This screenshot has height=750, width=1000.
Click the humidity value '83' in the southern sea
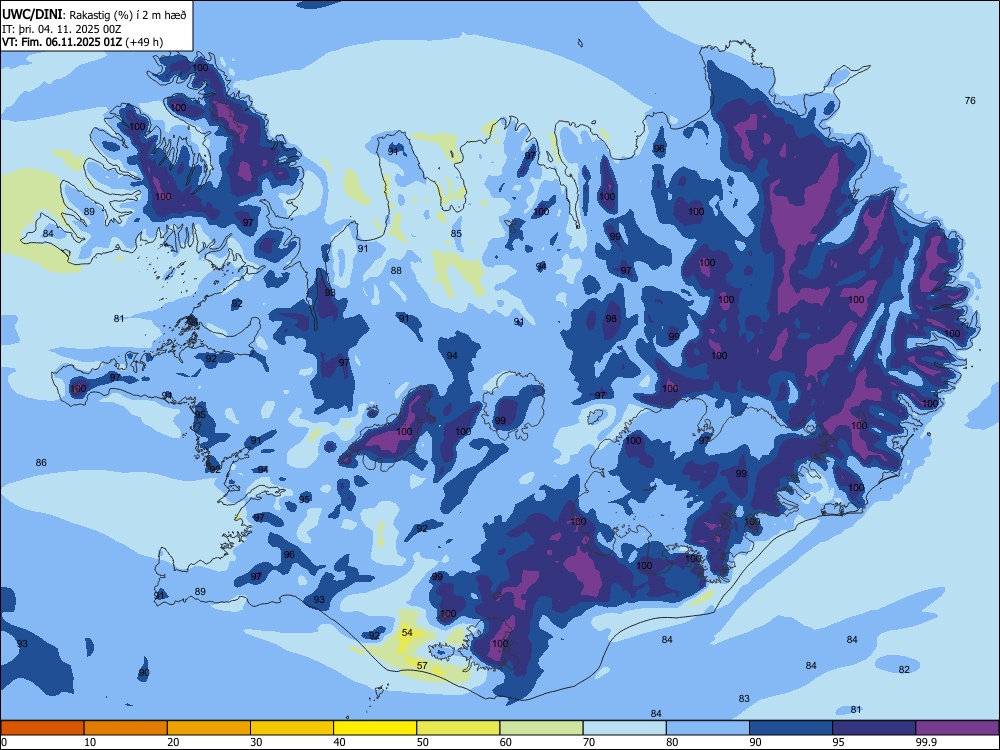(744, 698)
